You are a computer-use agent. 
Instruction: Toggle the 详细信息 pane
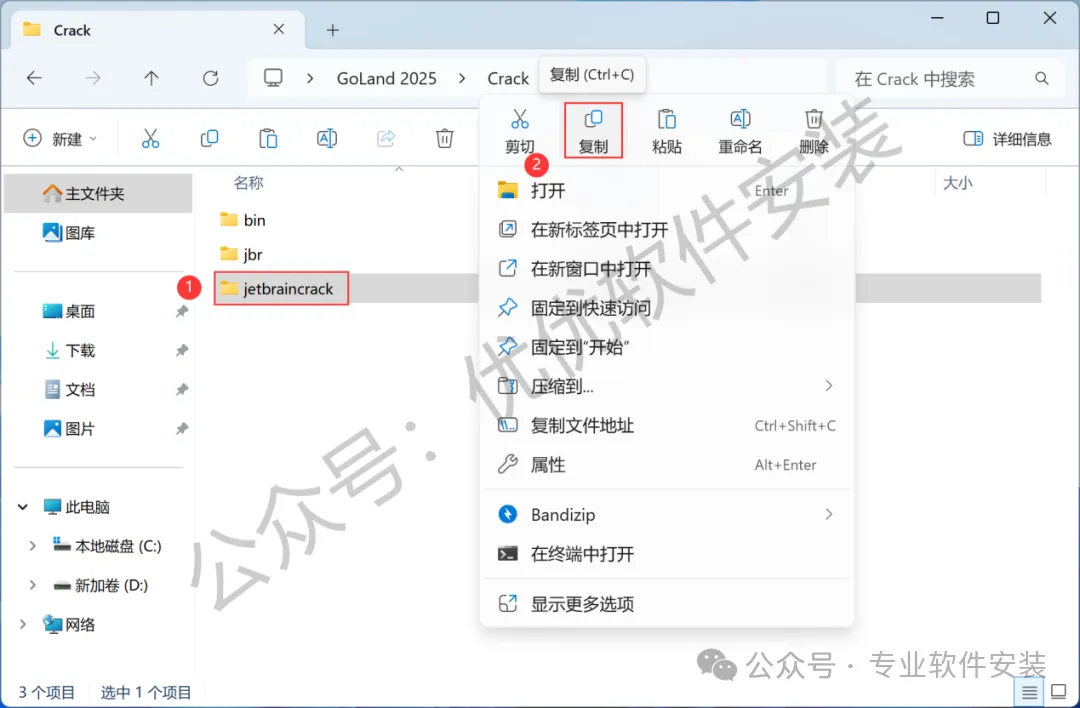1007,139
